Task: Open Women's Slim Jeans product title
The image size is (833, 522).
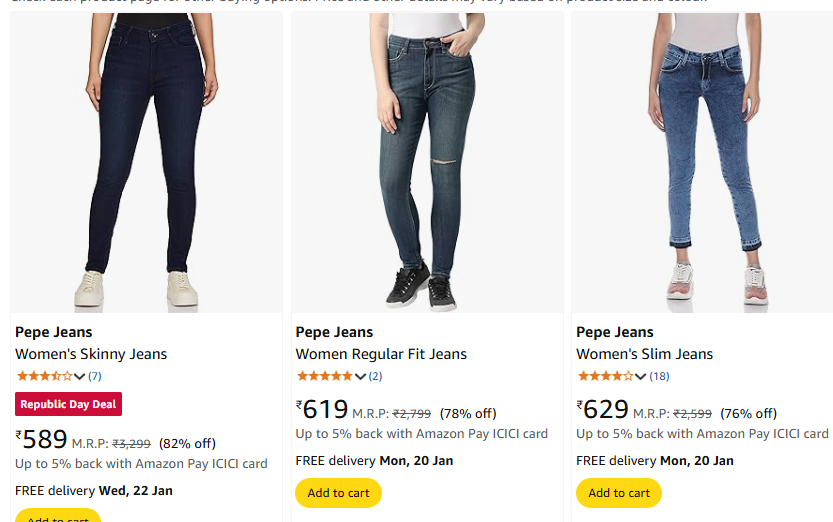Action: [x=644, y=354]
